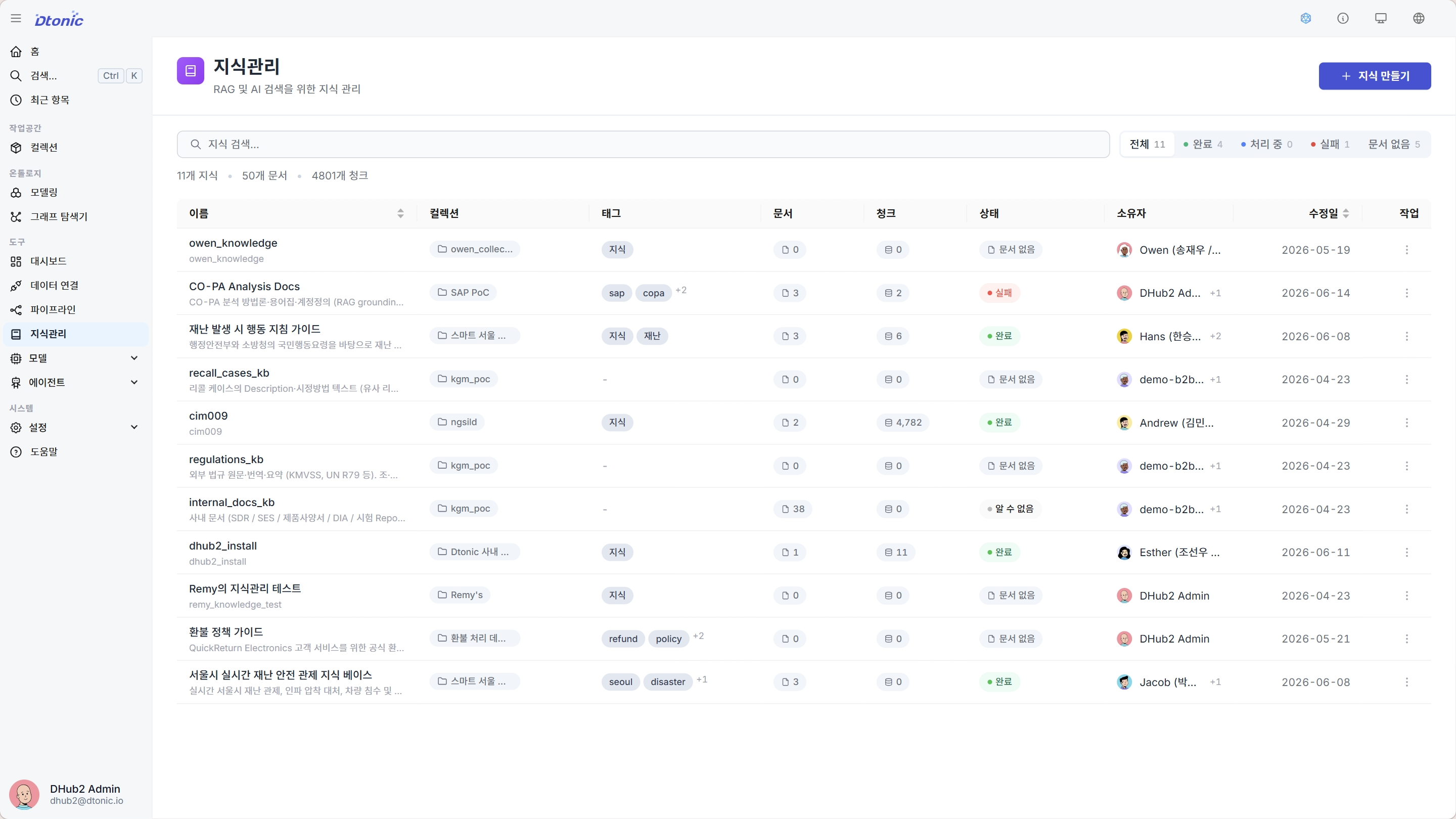Click the monitor display icon in header
Screen dimensions: 1456x819
coord(1381,19)
